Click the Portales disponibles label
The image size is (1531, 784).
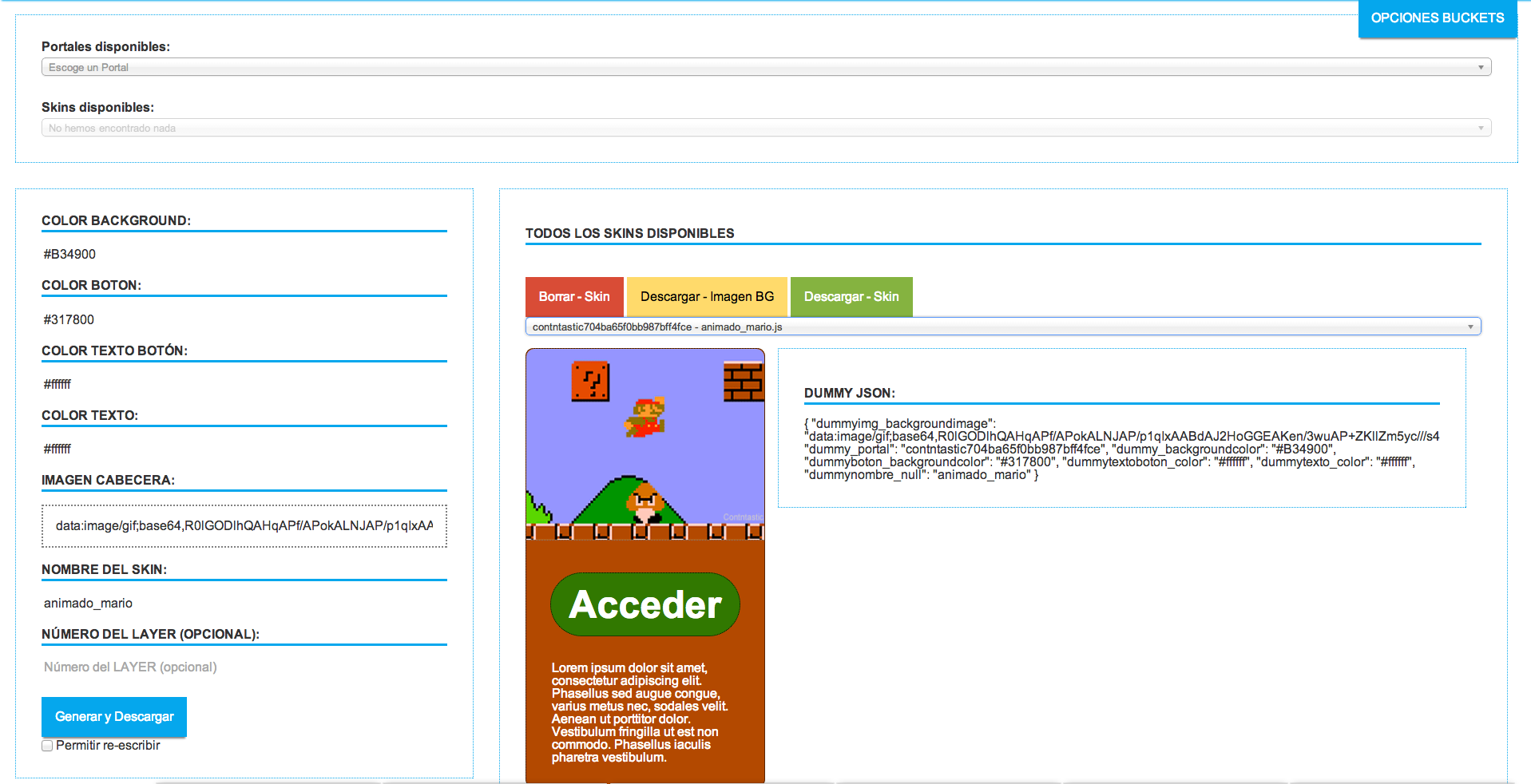click(x=105, y=46)
